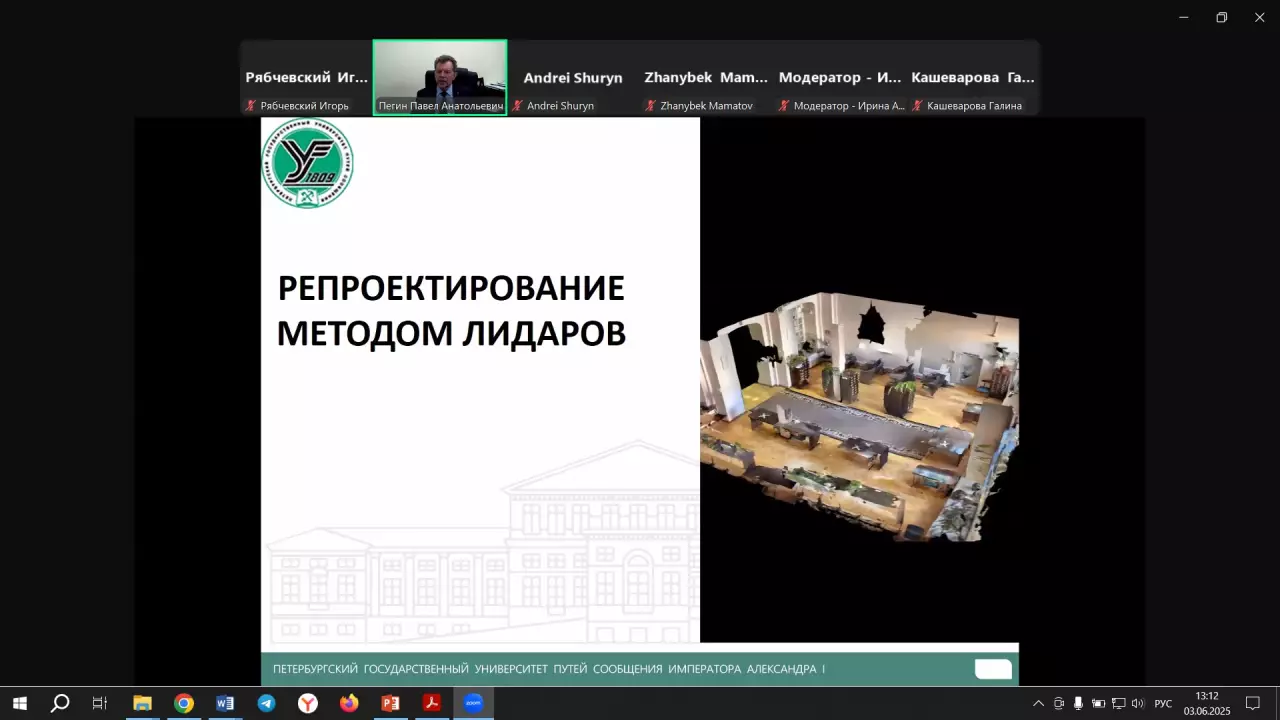Expand hidden system tray icons
1280x720 pixels.
coord(1038,703)
